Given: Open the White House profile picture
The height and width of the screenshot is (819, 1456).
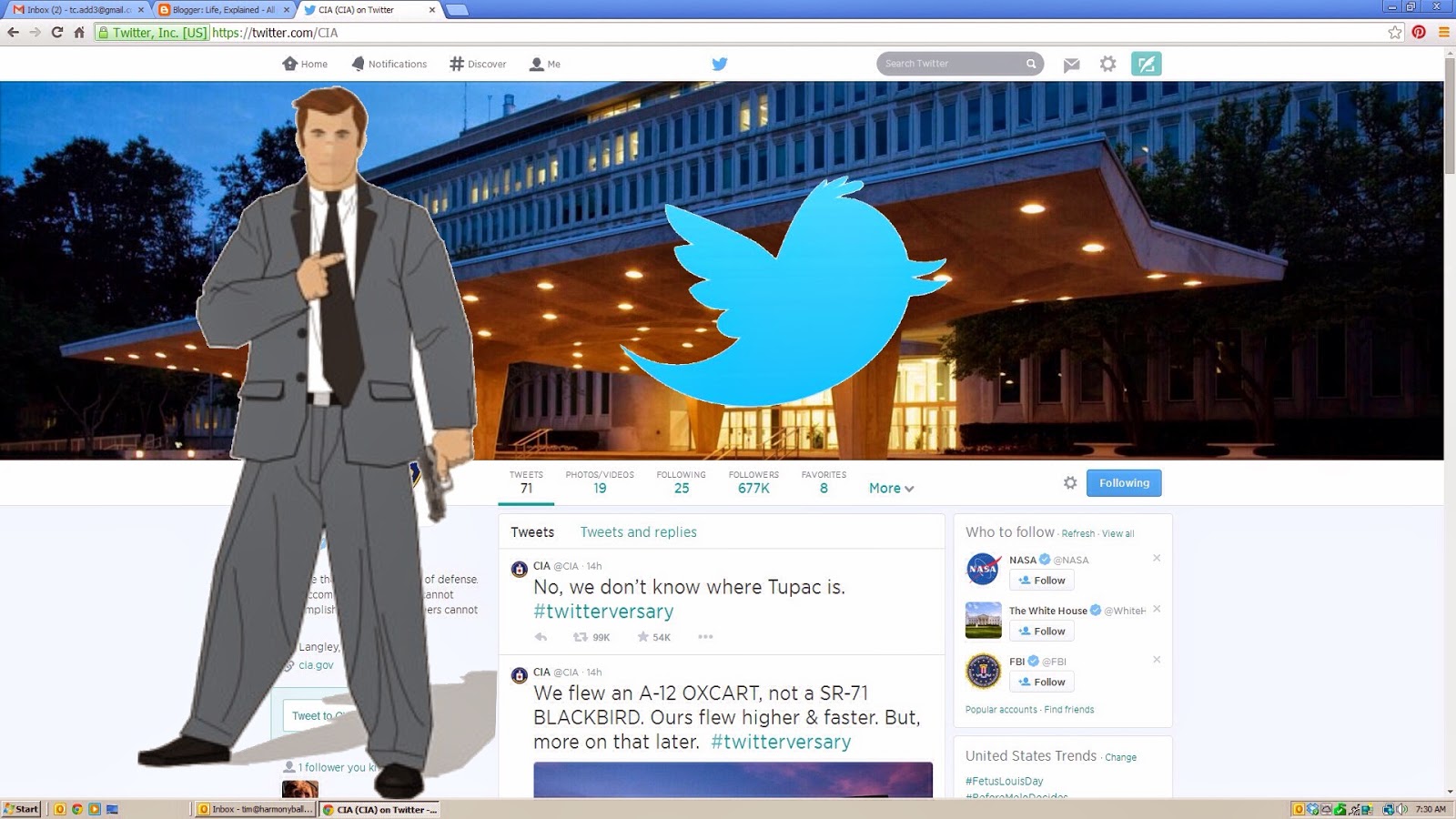Looking at the screenshot, I should (983, 620).
